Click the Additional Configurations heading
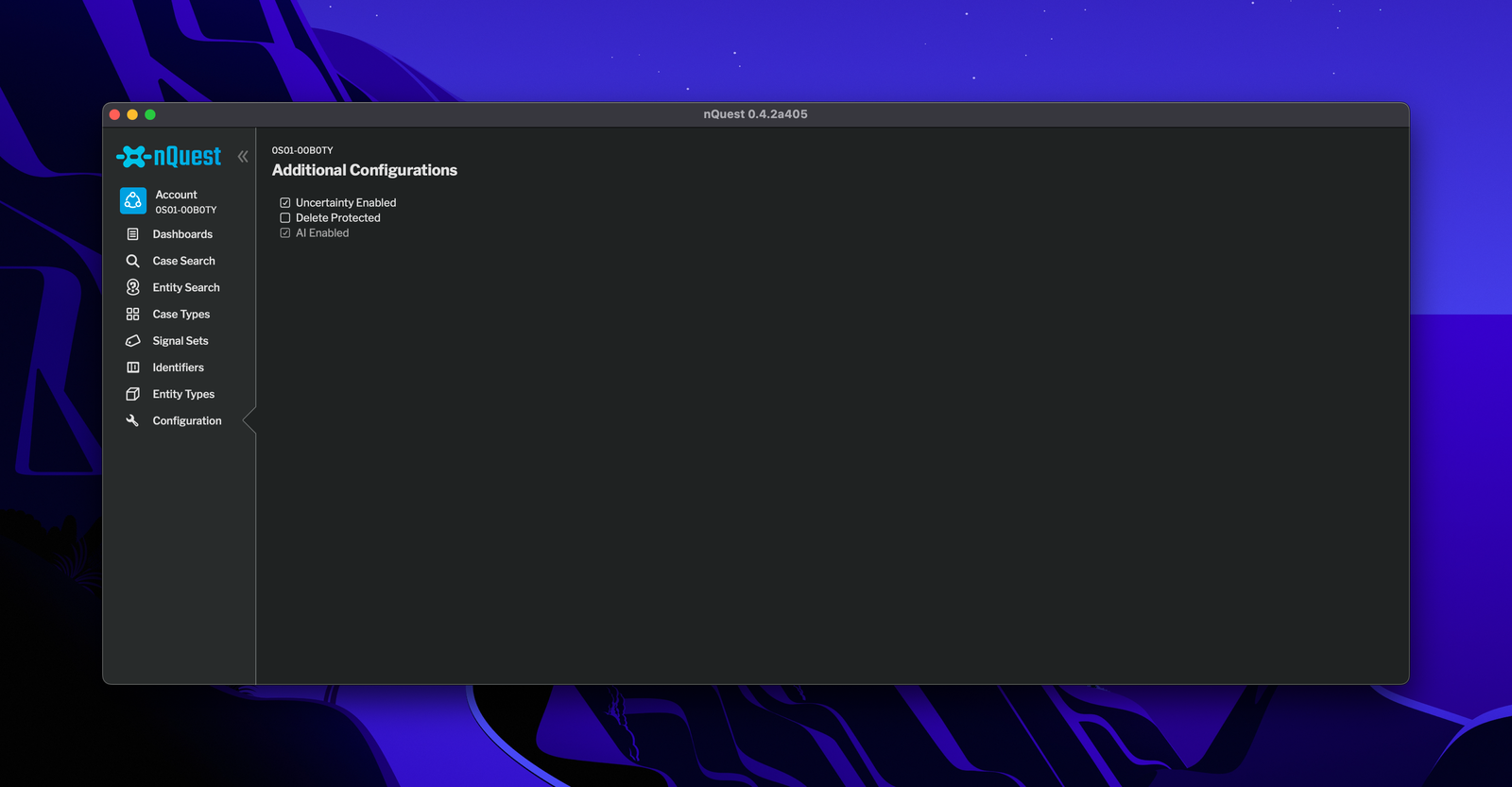Screen dimensions: 1512x787 365,170
